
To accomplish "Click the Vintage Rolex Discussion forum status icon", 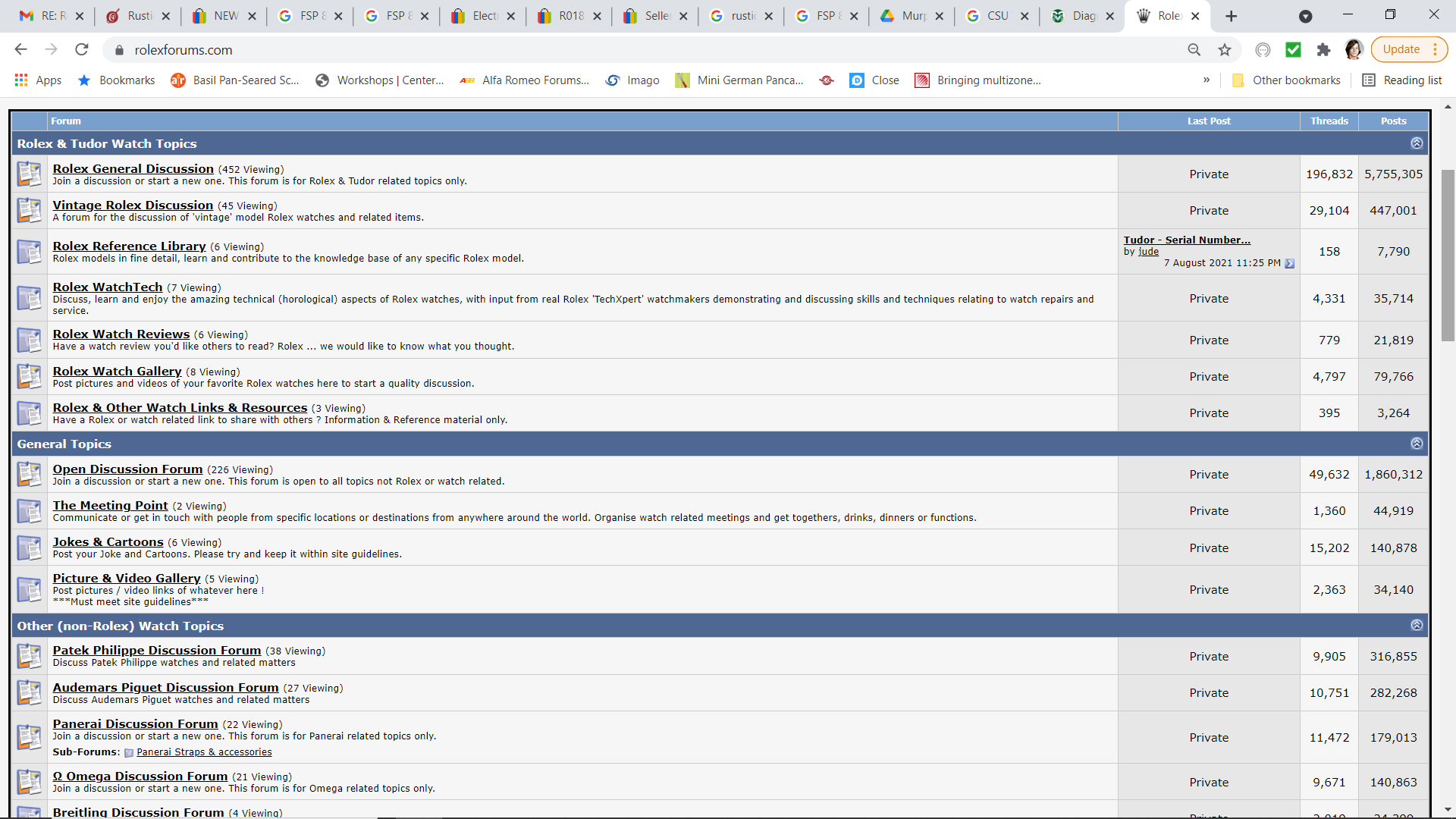I will point(30,210).
